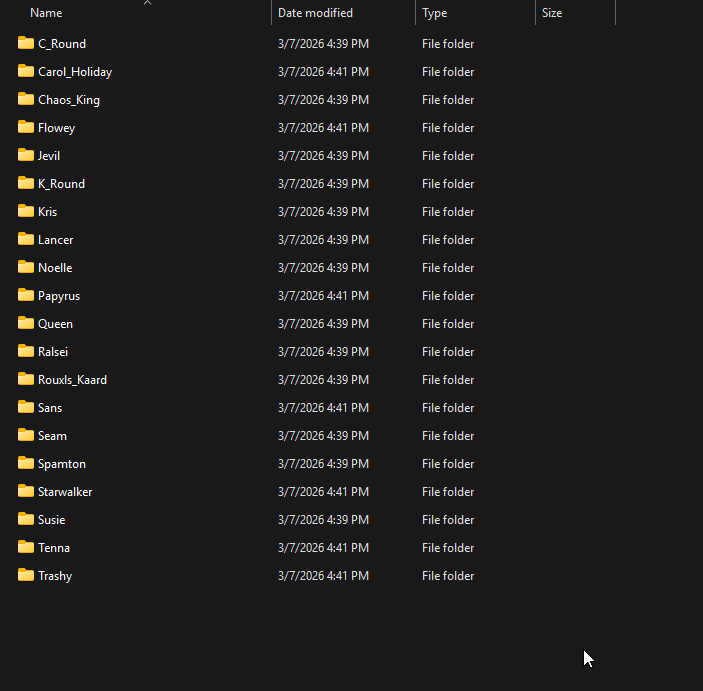Image resolution: width=703 pixels, height=691 pixels.
Task: Select the Starwalker folder name
Action: pyautogui.click(x=65, y=492)
